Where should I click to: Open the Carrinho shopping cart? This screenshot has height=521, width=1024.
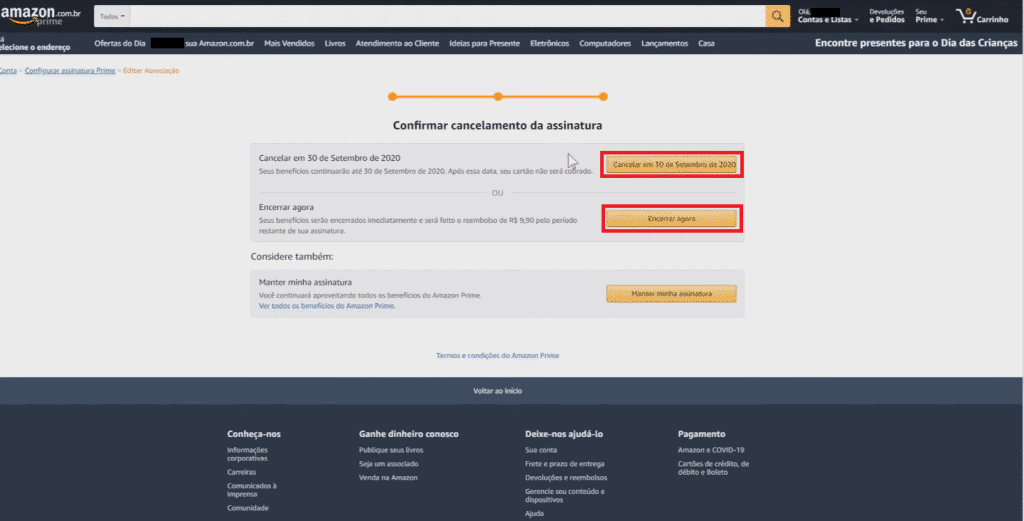[982, 16]
